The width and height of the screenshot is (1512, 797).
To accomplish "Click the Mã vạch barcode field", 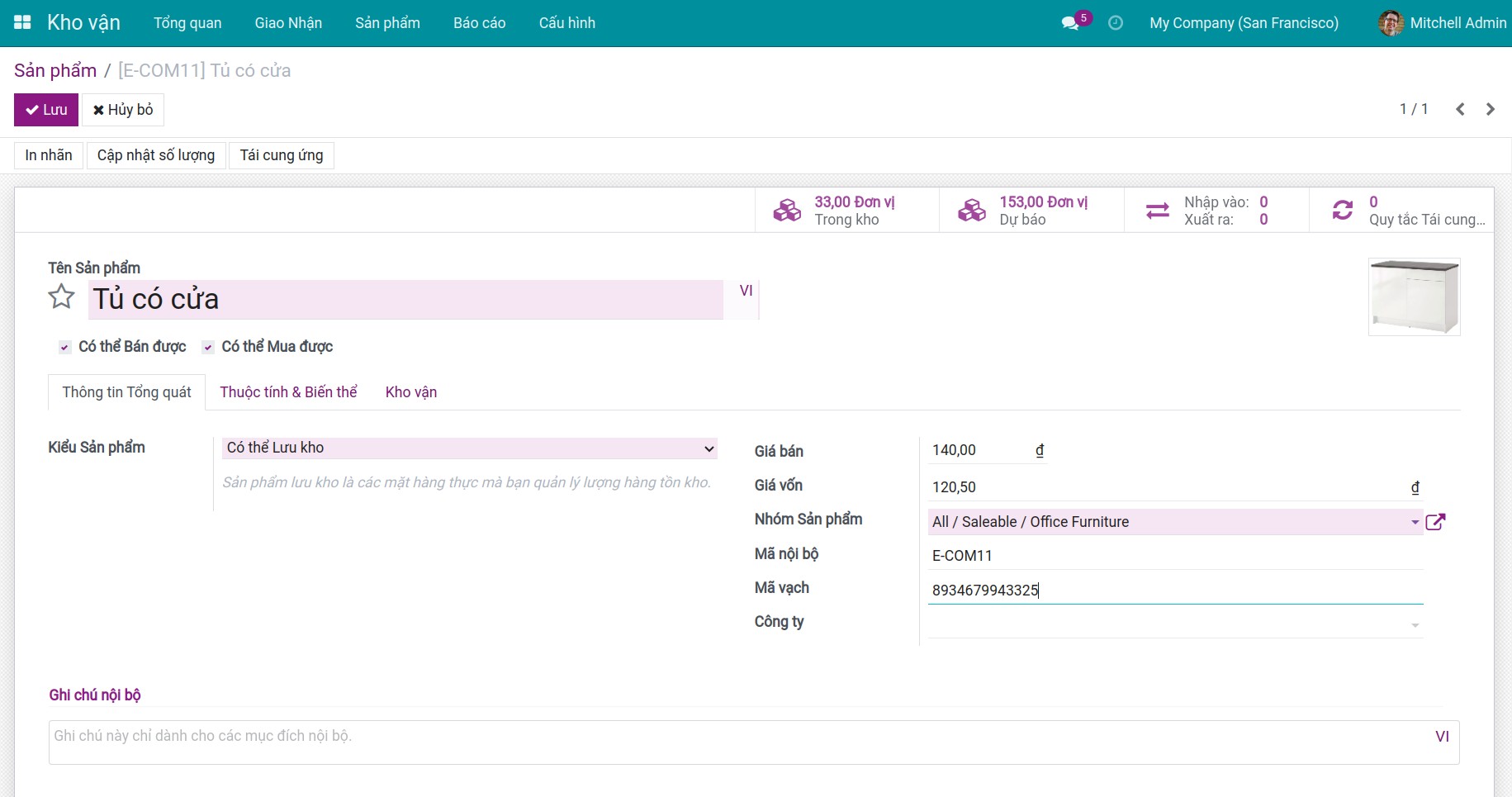I will [1175, 591].
